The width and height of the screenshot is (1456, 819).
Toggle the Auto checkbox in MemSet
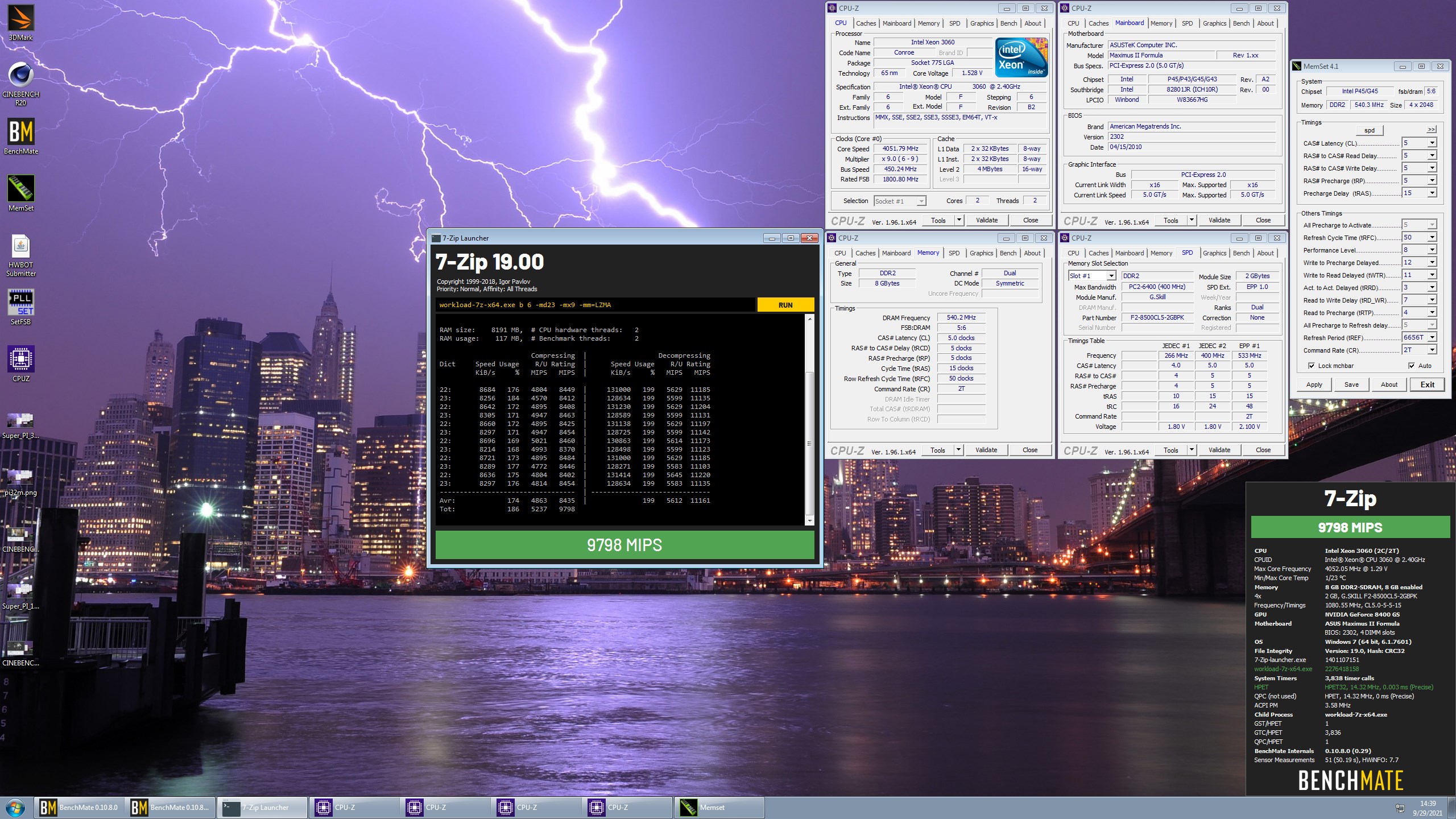coord(1411,366)
